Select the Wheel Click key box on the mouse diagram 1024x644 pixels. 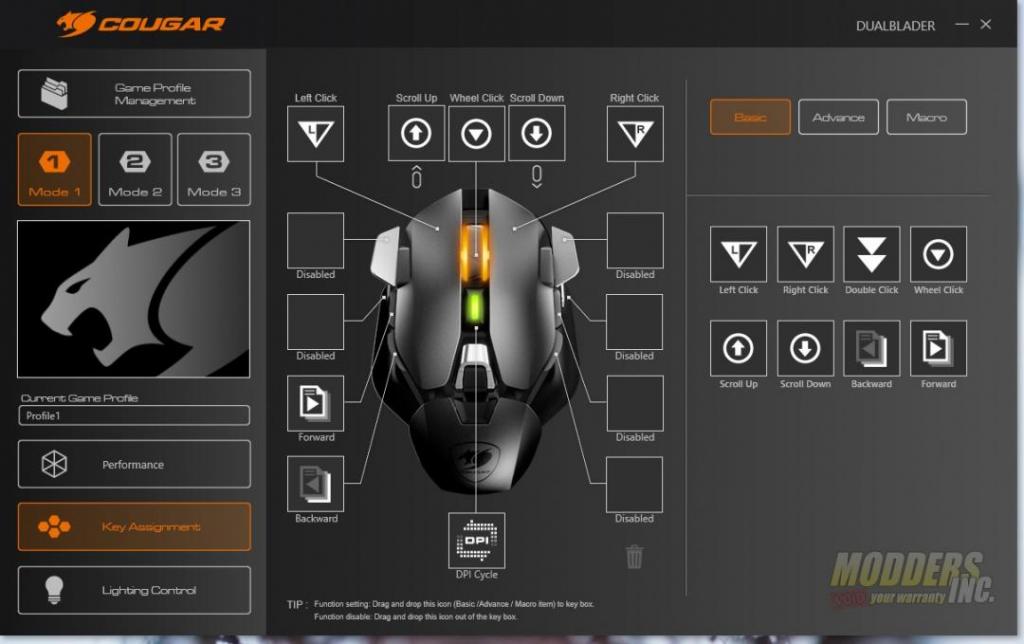point(476,133)
